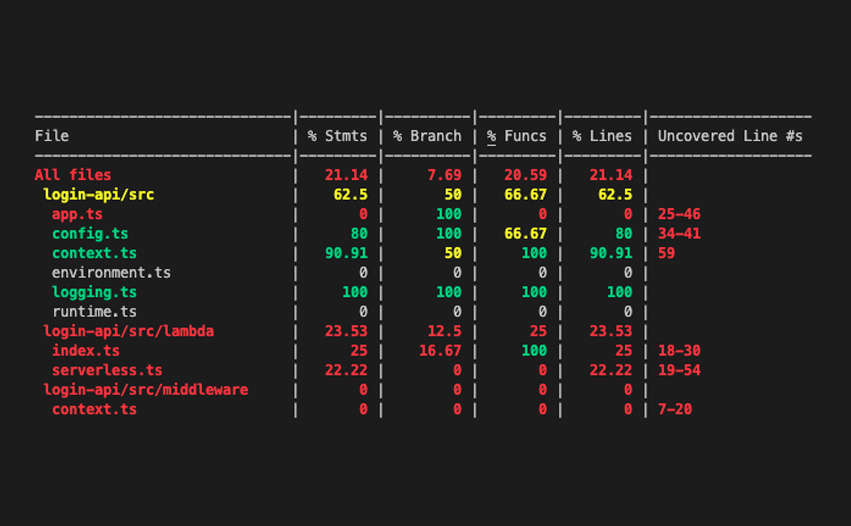Viewport: 851px width, 526px height.
Task: Click the '12.5' branch value for lambda
Action: pyautogui.click(x=444, y=331)
